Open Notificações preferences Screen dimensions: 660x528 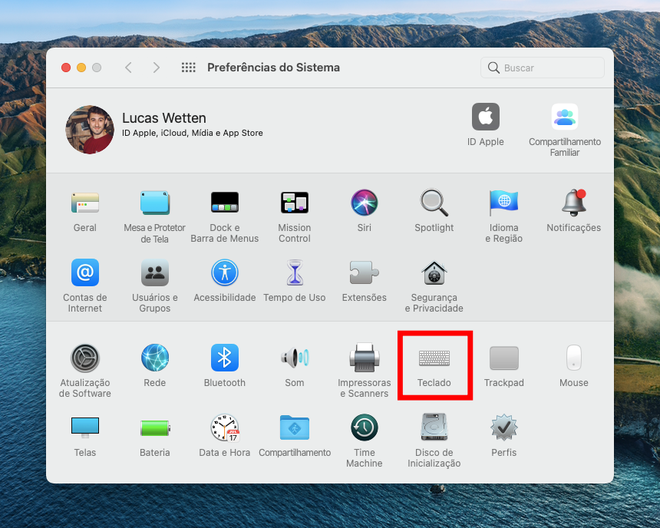(574, 203)
